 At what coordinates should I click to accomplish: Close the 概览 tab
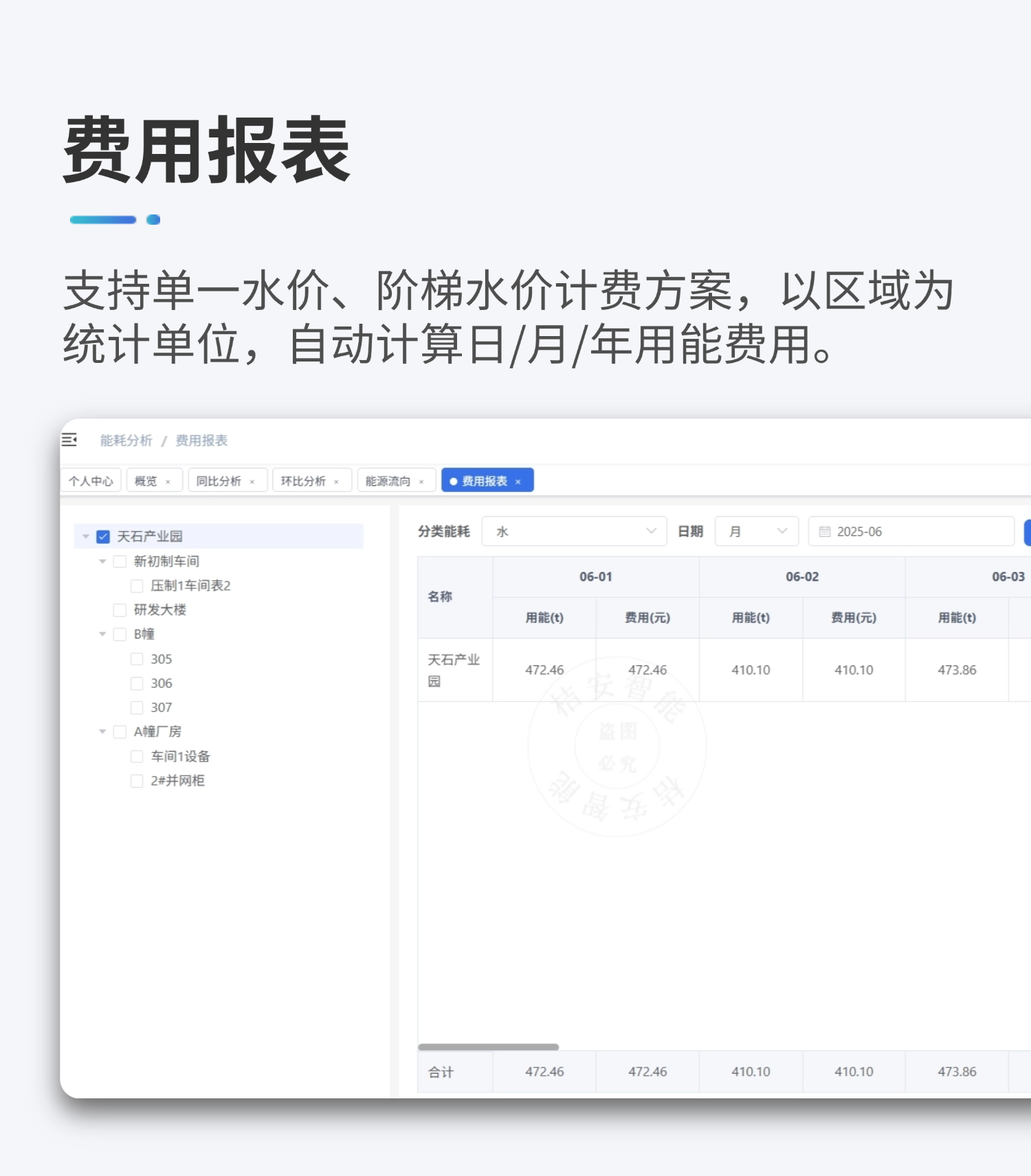coord(168,482)
